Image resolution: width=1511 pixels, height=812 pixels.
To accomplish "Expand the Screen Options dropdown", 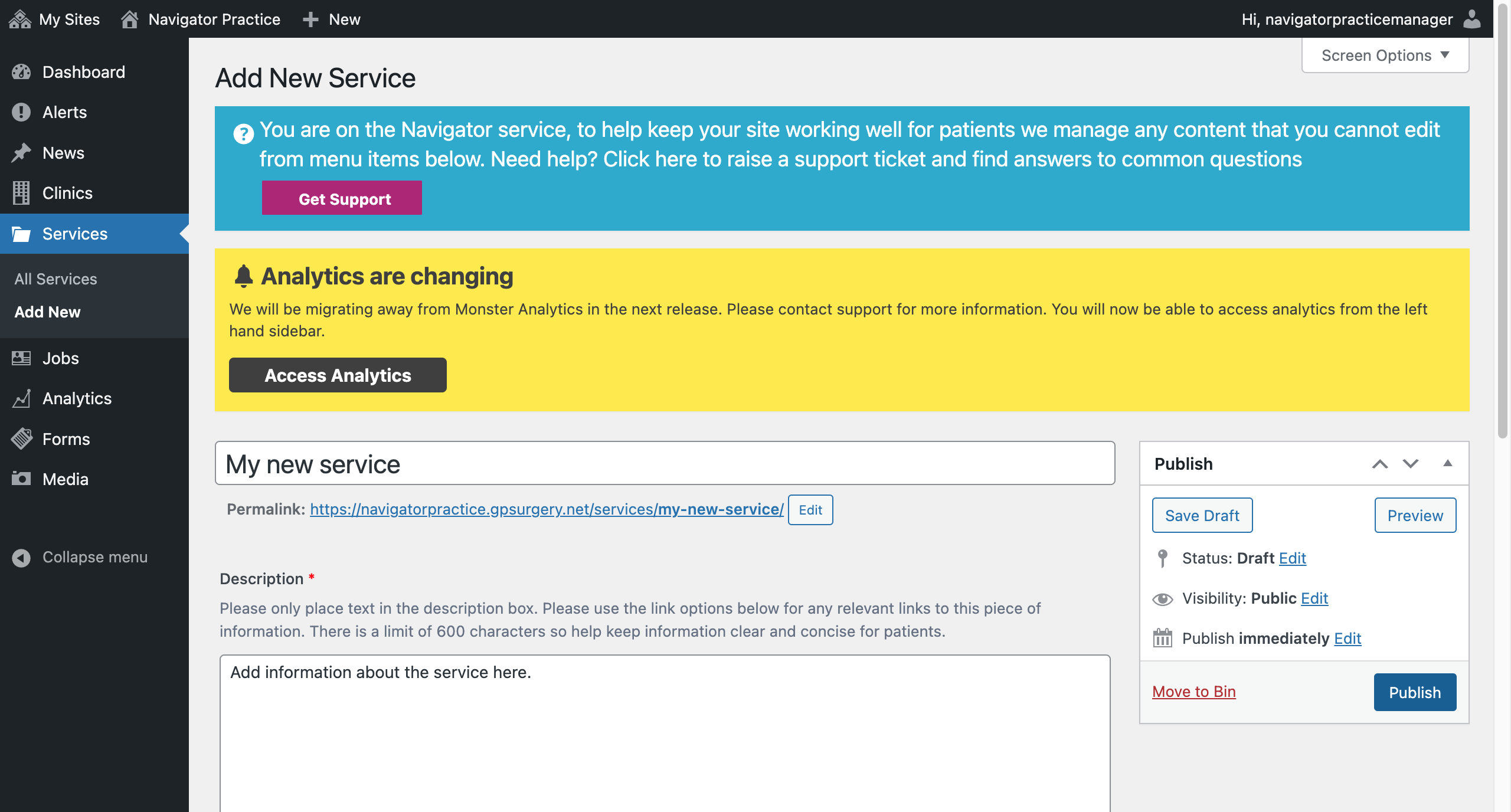I will (x=1385, y=55).
